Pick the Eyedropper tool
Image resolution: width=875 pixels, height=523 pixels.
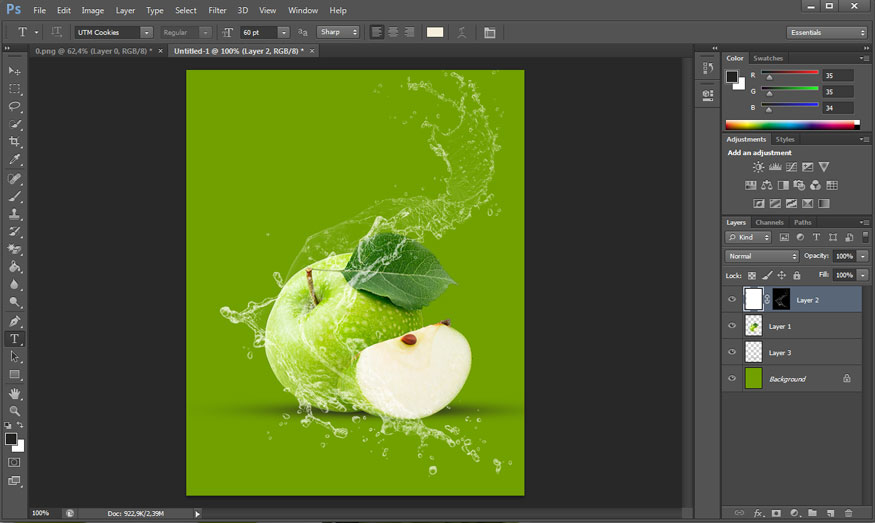(x=15, y=160)
